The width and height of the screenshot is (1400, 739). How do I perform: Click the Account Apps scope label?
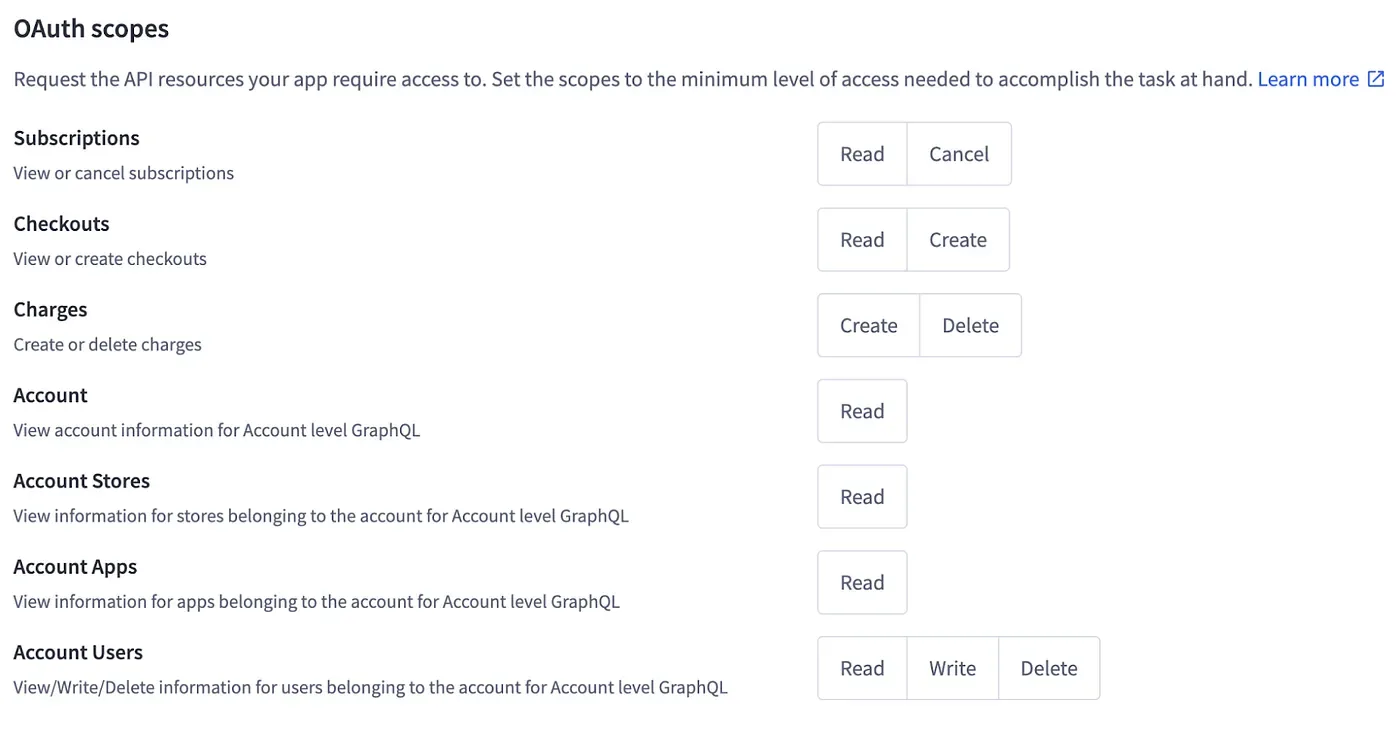75,567
